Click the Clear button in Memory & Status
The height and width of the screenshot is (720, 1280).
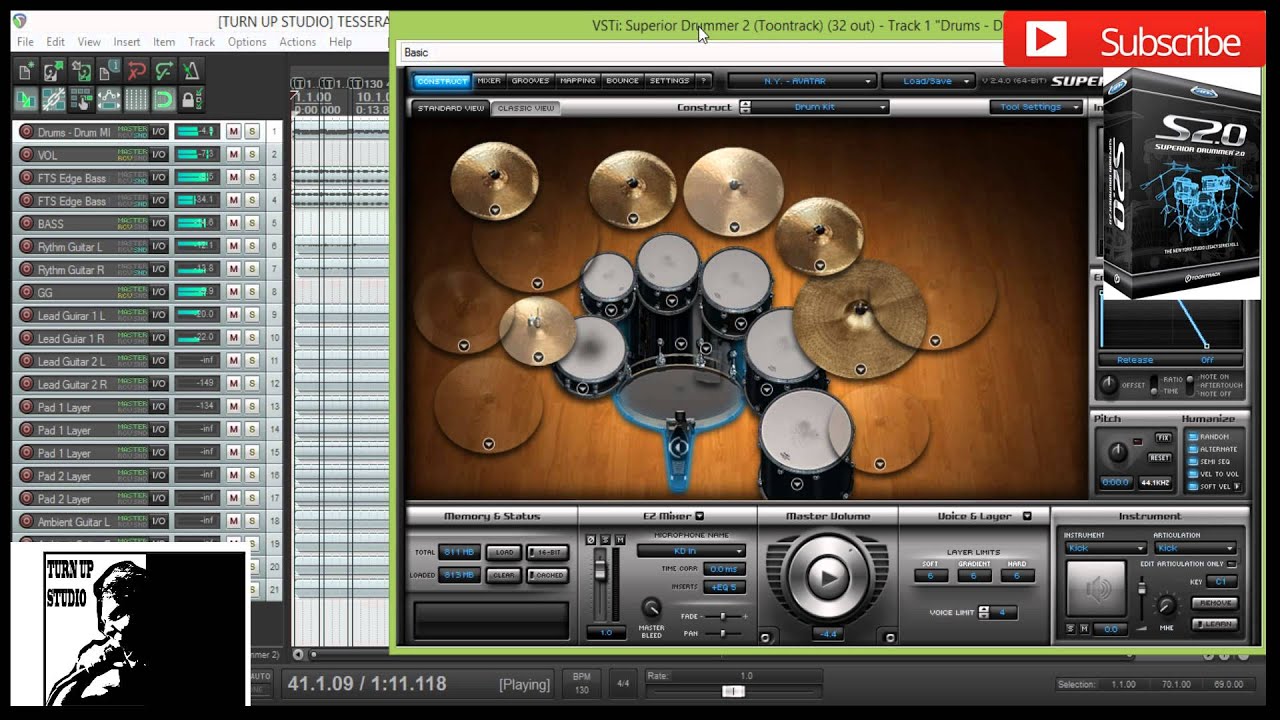point(504,575)
